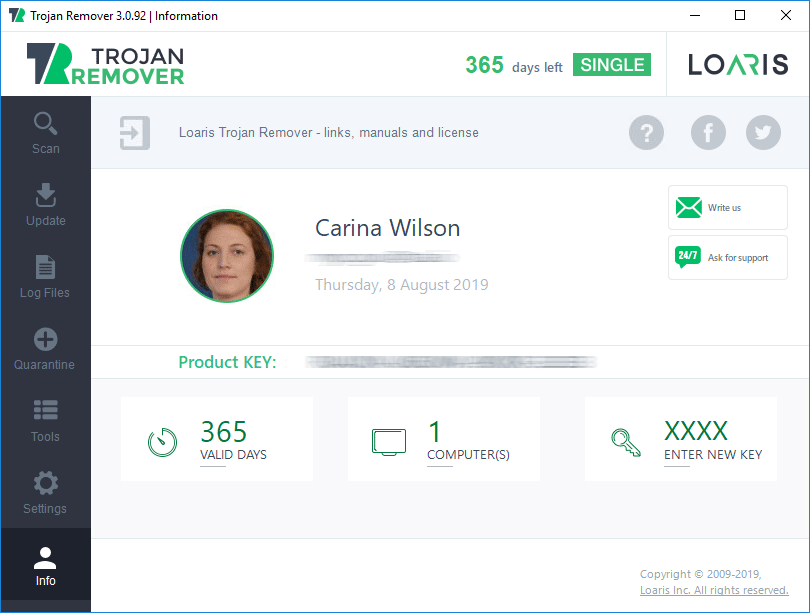Go to the Update section
This screenshot has width=810, height=613.
point(45,205)
